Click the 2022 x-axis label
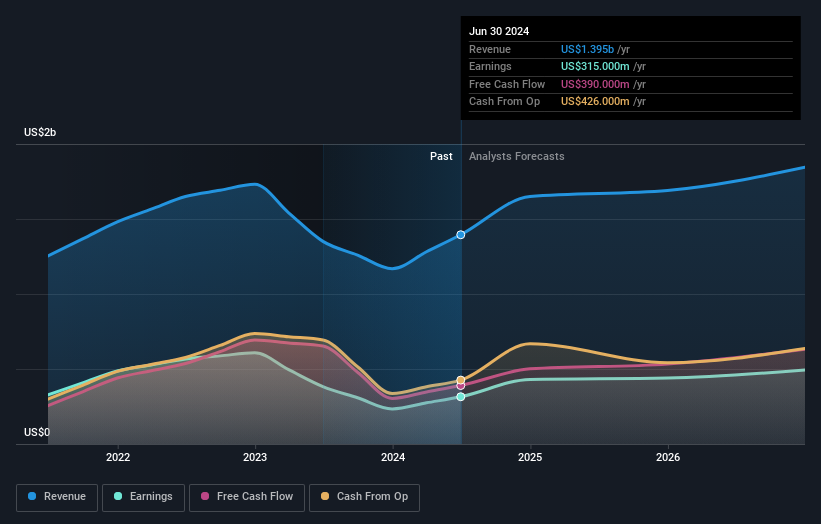 [x=118, y=458]
